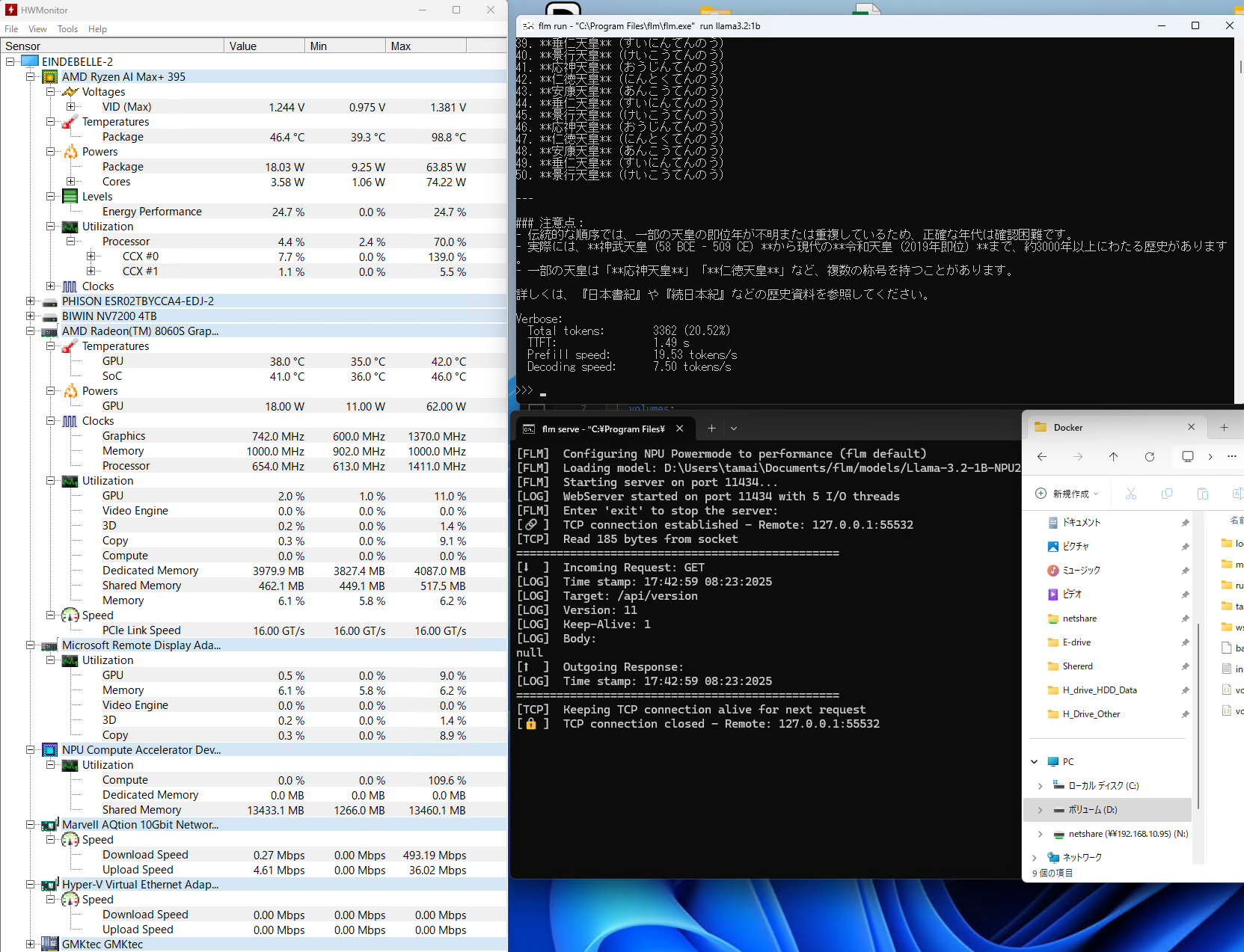Click the Paste icon in Explorer toolbar
This screenshot has height=952, width=1244.
[1203, 494]
